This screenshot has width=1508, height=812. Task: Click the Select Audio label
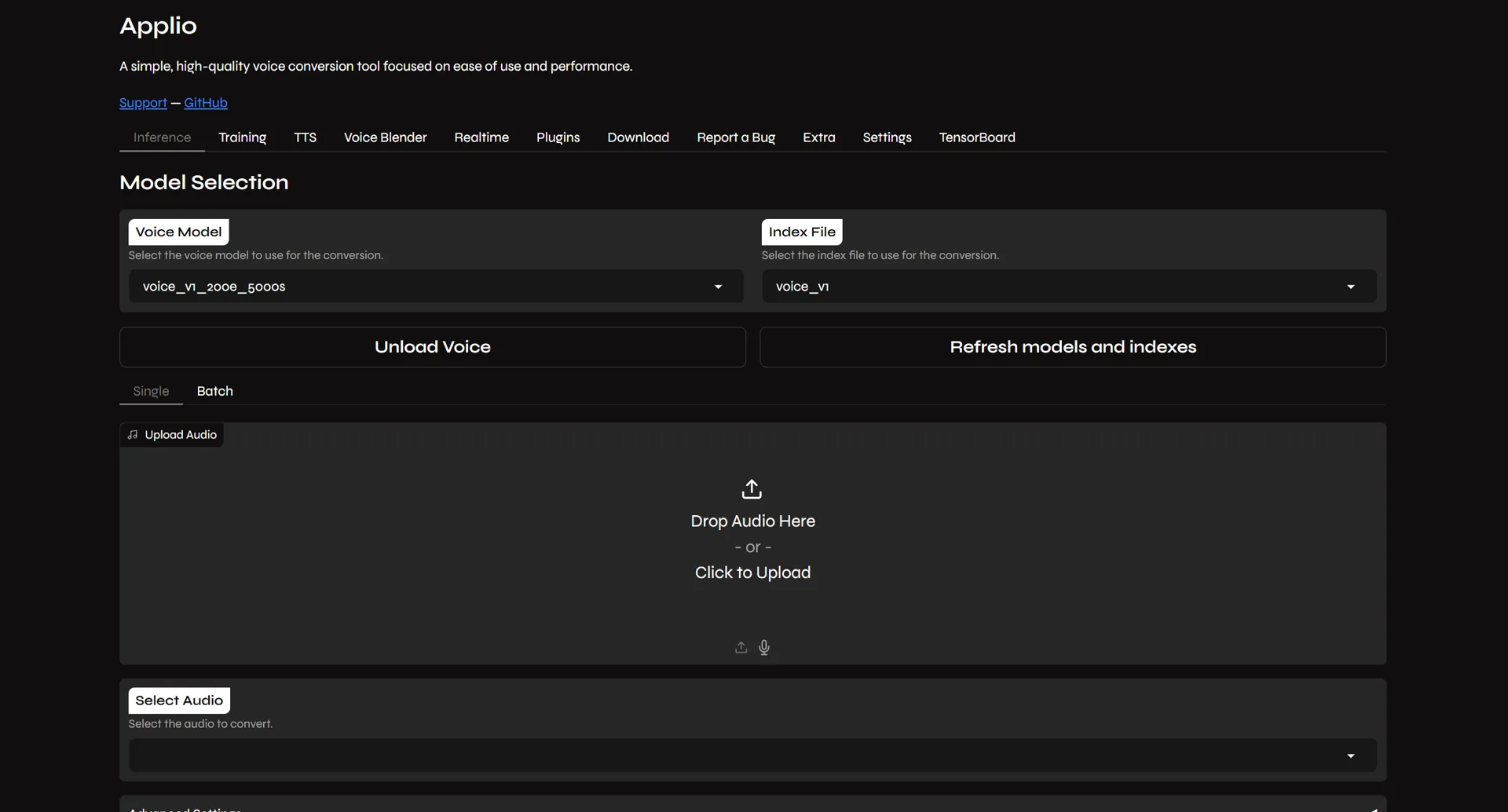[179, 700]
